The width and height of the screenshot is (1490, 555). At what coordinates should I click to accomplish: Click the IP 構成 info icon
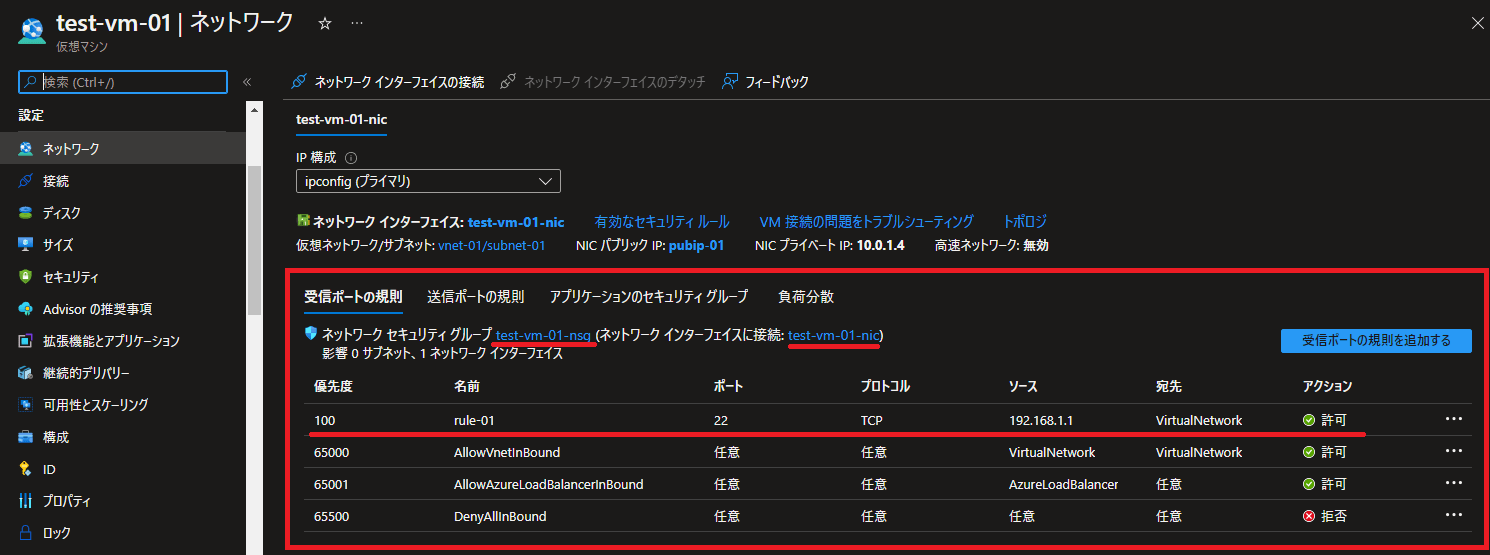[x=351, y=158]
